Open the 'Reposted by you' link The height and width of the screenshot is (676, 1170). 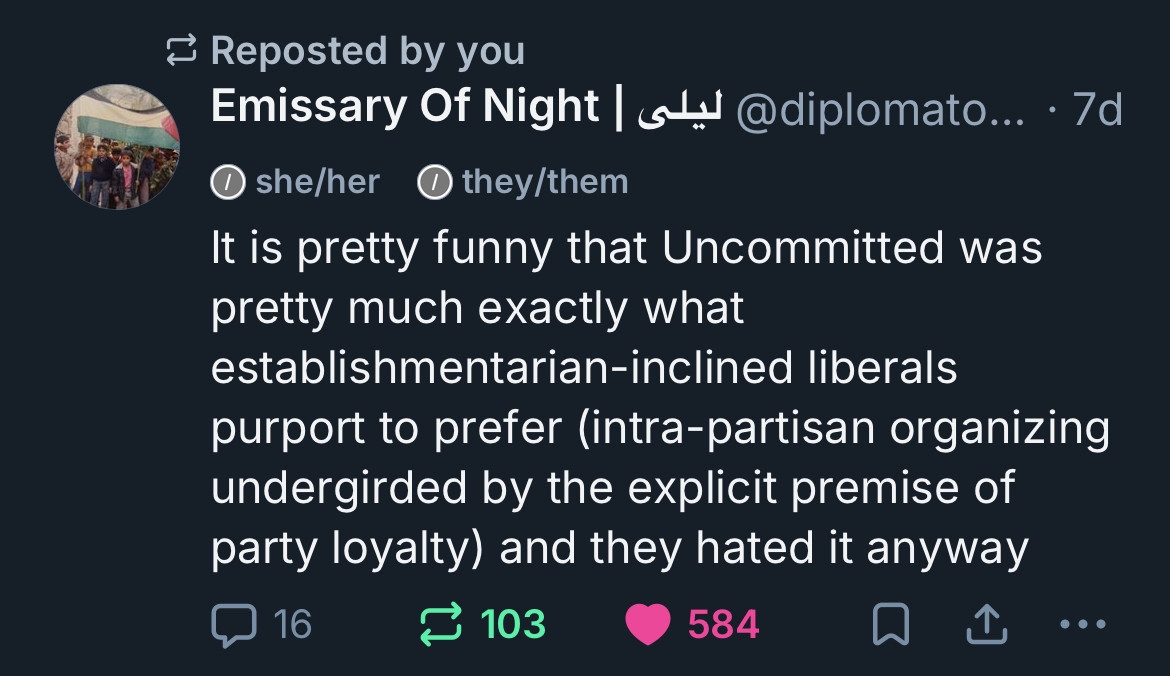[367, 51]
